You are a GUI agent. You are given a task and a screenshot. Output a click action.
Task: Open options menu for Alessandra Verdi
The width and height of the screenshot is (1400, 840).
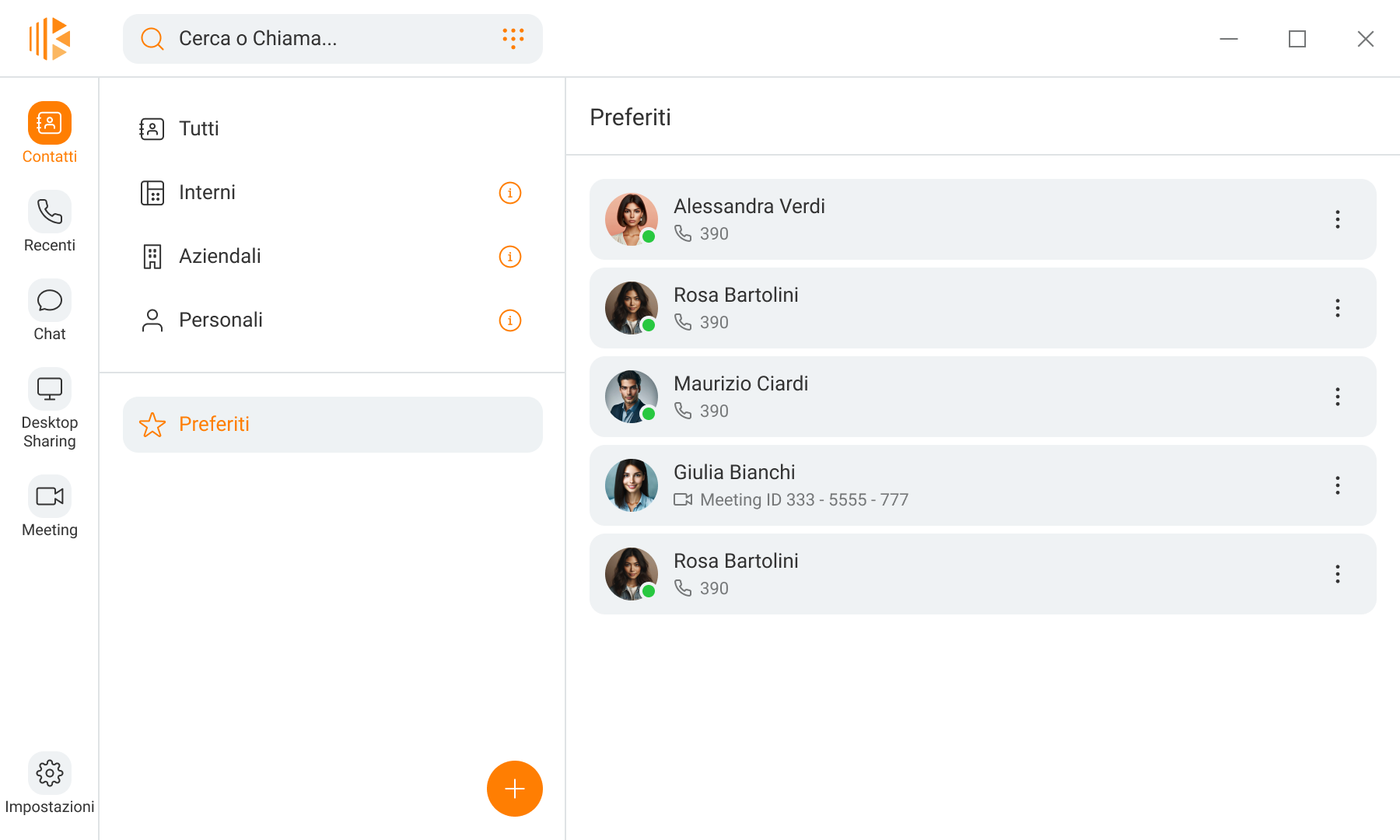click(x=1338, y=219)
